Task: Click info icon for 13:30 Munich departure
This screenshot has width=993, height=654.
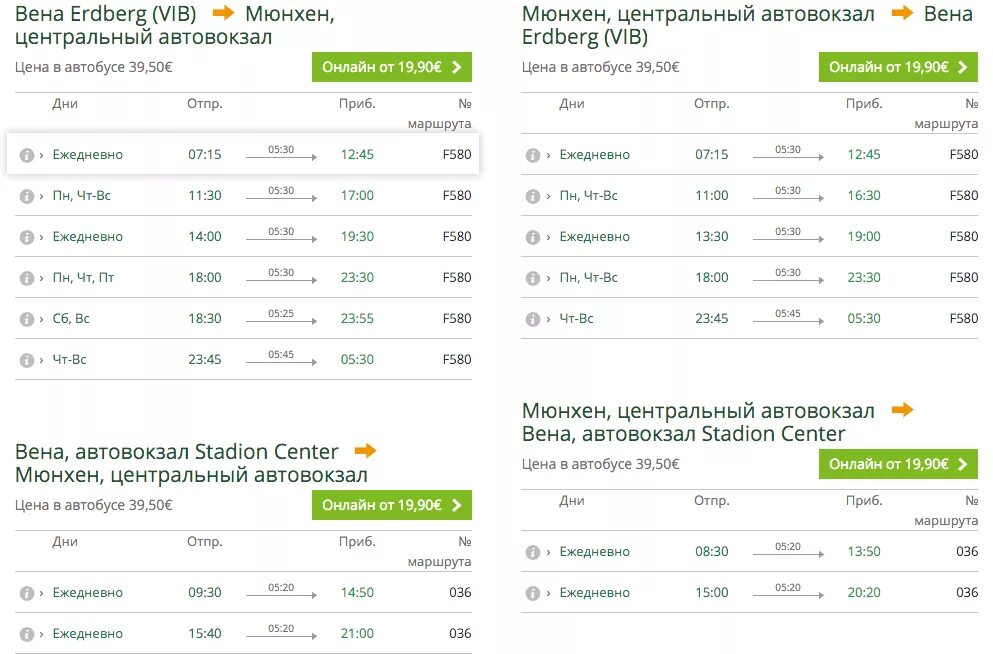Action: coord(533,237)
